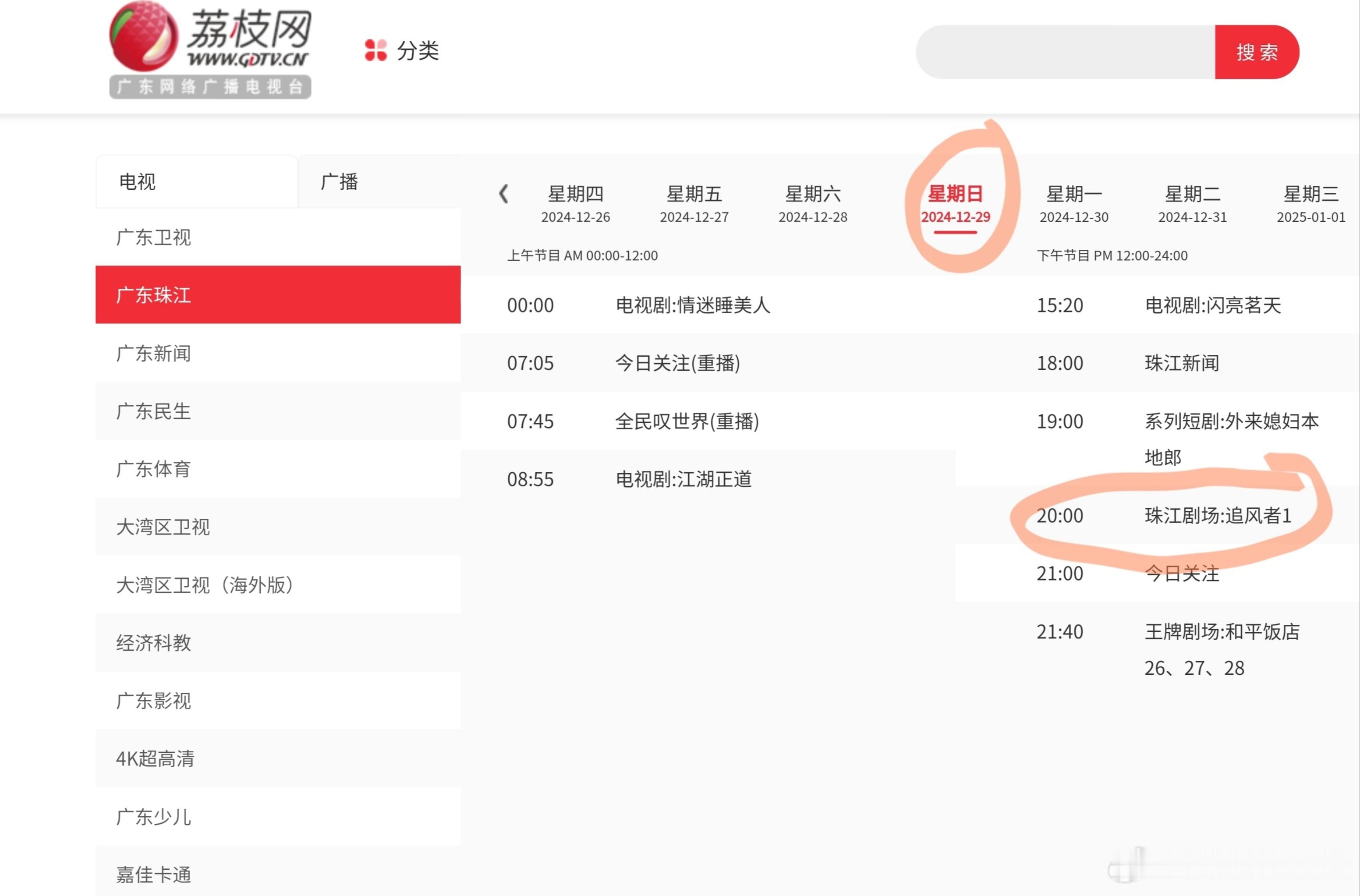Image resolution: width=1360 pixels, height=896 pixels.
Task: Click program 全民叹世界(重播) at 07:45
Action: click(687, 421)
